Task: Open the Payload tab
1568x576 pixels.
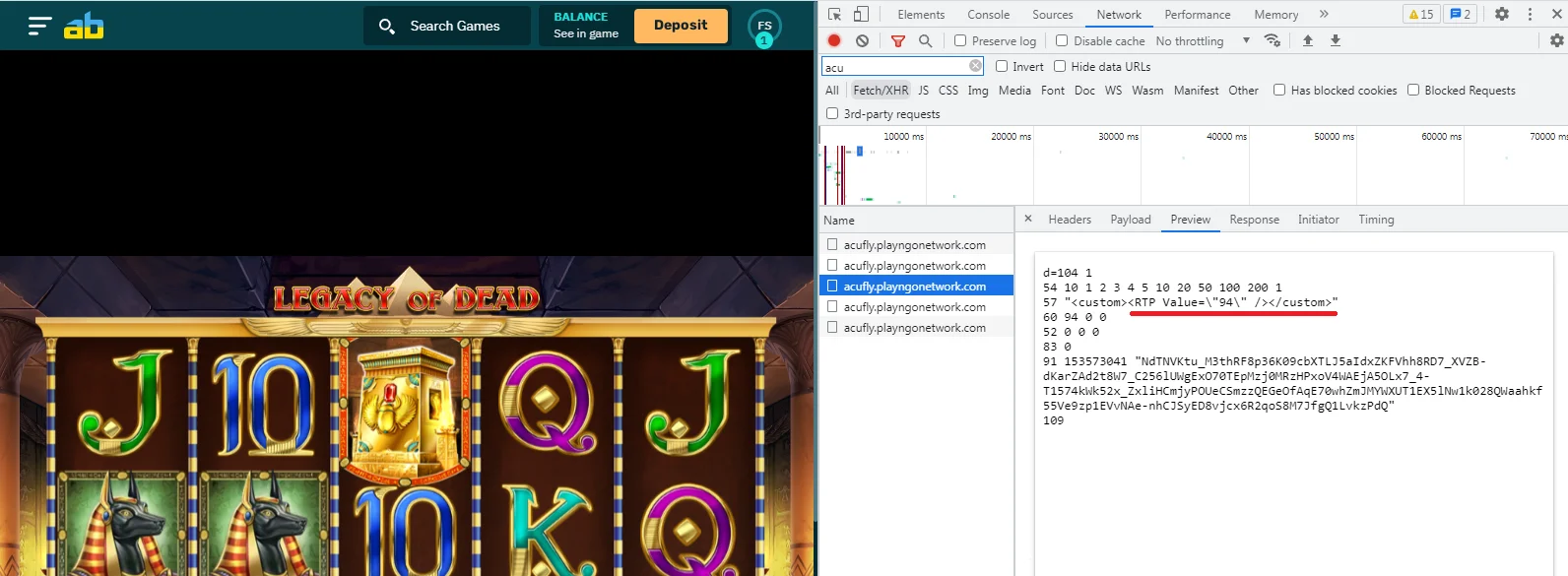Action: pyautogui.click(x=1131, y=220)
